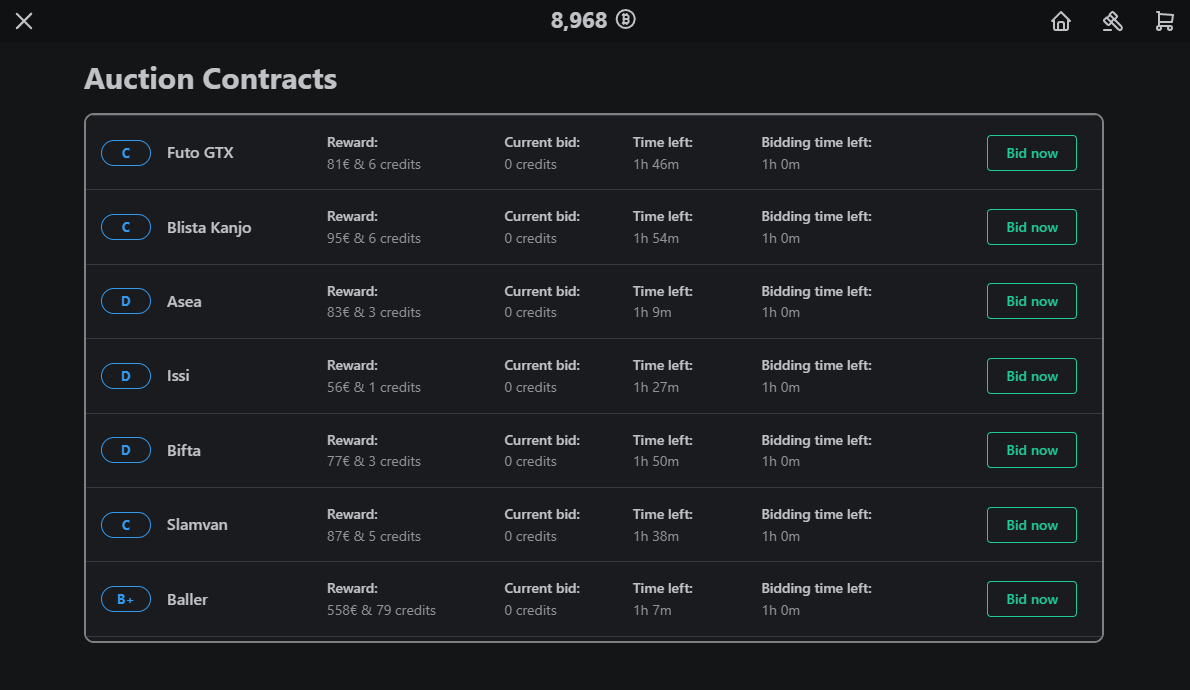Open the shopping cart icon

[x=1164, y=21]
